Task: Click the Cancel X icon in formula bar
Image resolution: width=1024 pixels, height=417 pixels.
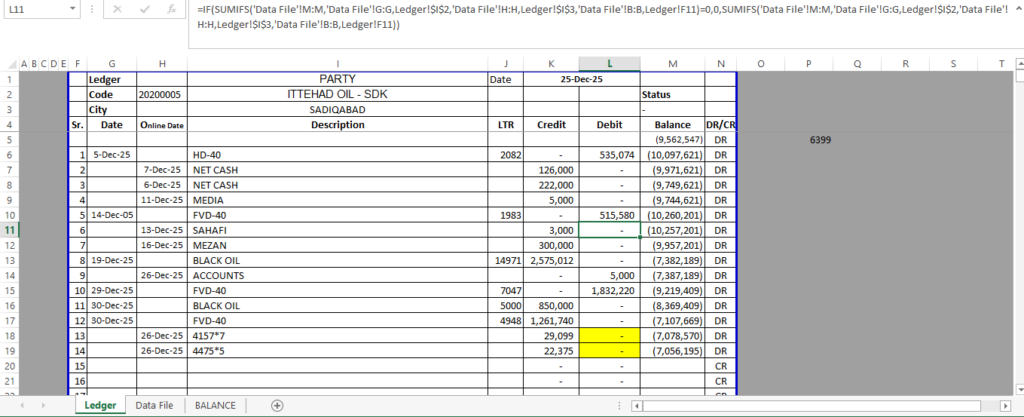Action: coord(117,9)
